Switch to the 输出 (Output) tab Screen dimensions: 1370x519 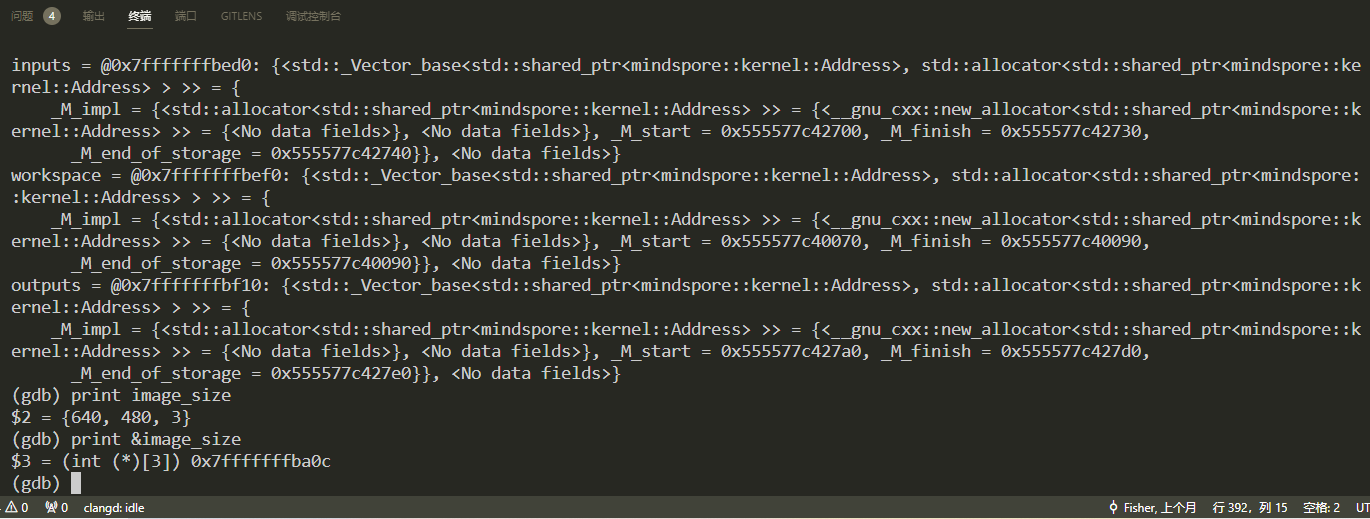pyautogui.click(x=94, y=16)
